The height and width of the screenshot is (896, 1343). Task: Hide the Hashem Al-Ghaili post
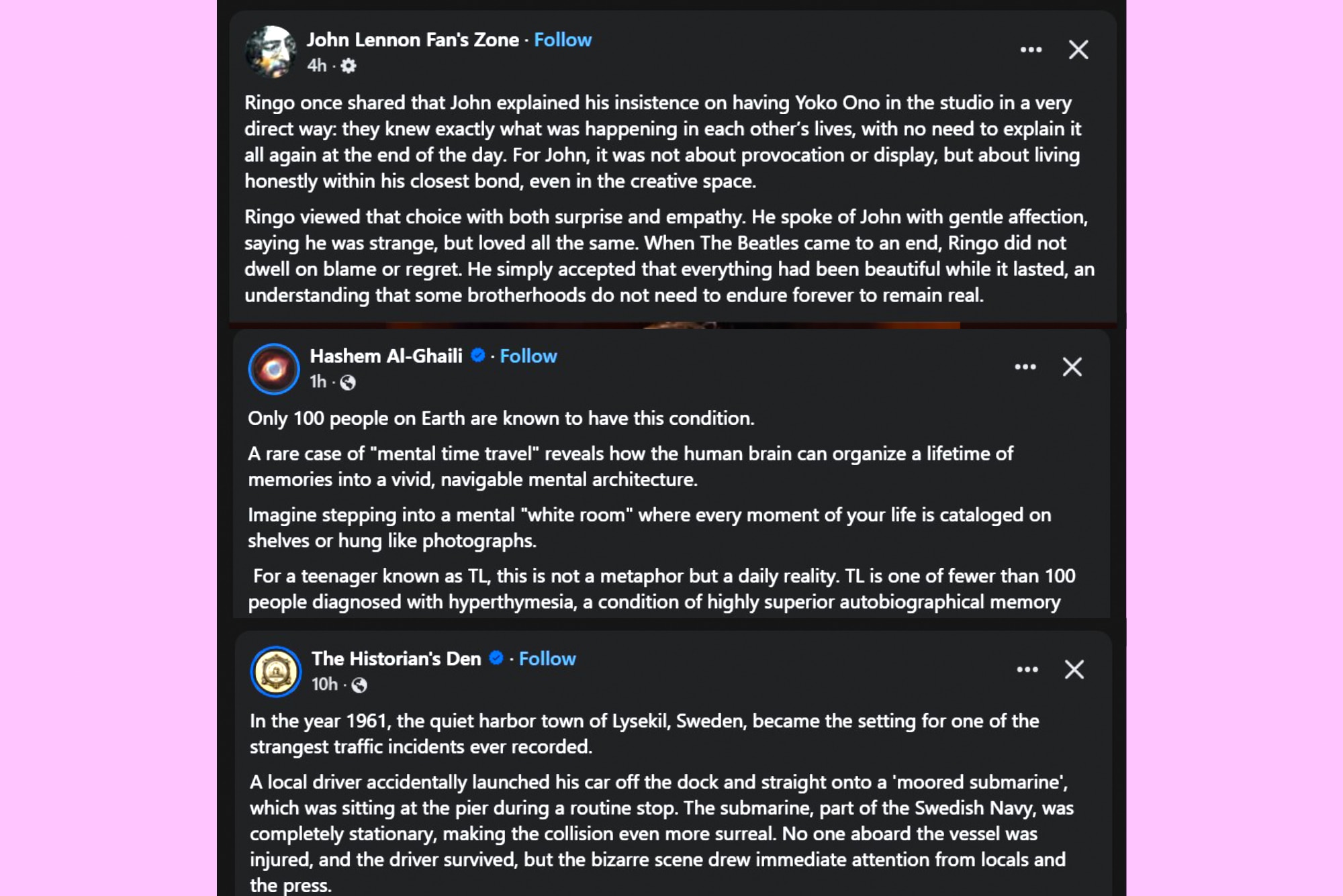tap(1072, 367)
